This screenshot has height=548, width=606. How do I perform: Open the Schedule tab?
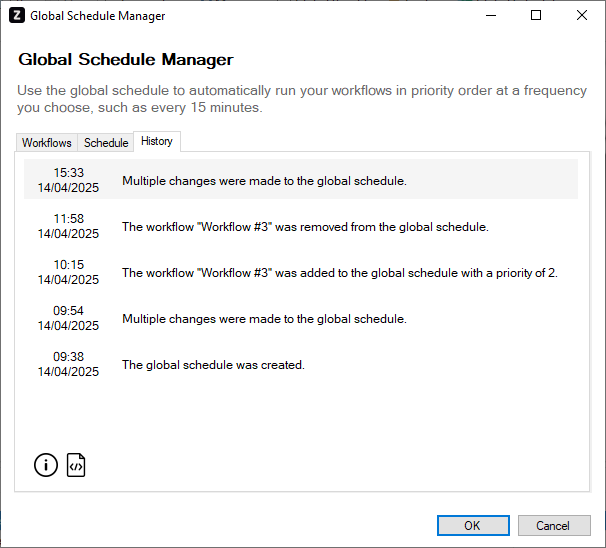[x=106, y=143]
